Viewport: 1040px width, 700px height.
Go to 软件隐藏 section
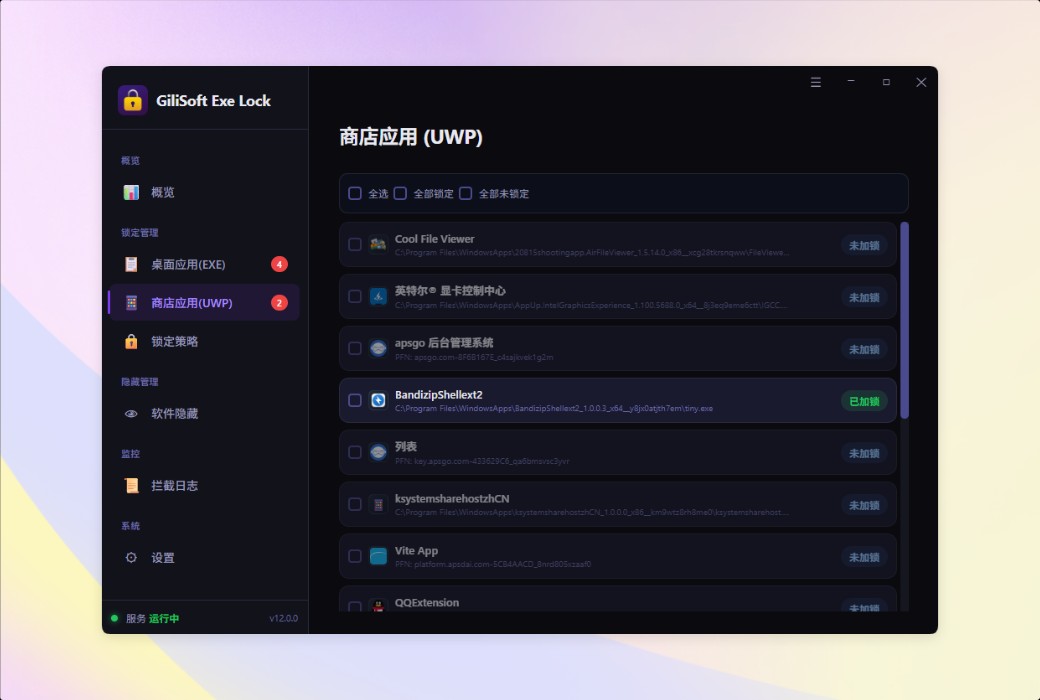click(204, 413)
